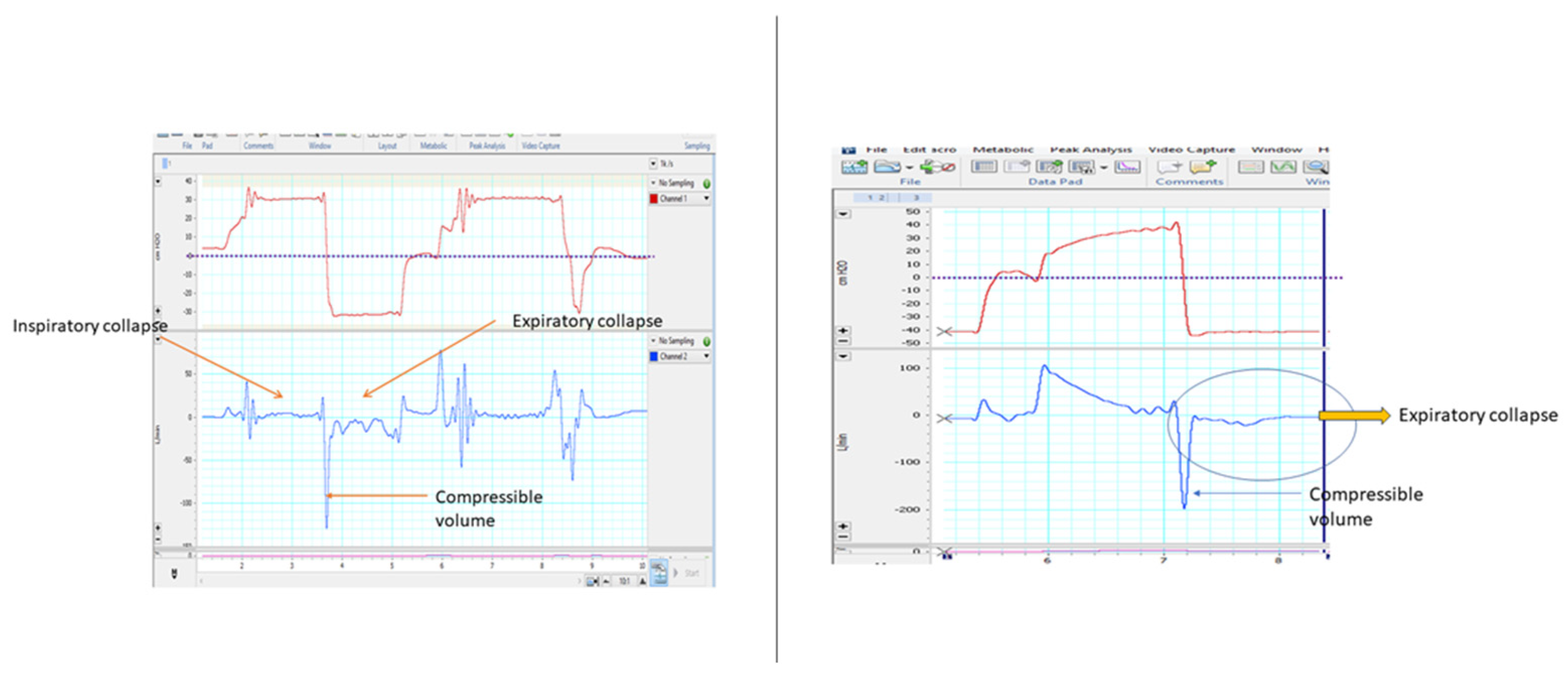Toggle the green sampling indicator for Channel 2
Viewport: 1568px width, 675px height.
707,341
